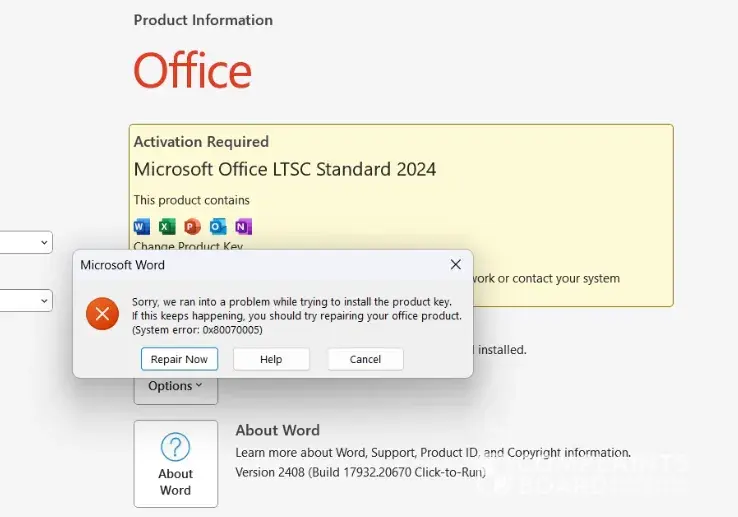Click the Version 2408 build text

(x=360, y=471)
